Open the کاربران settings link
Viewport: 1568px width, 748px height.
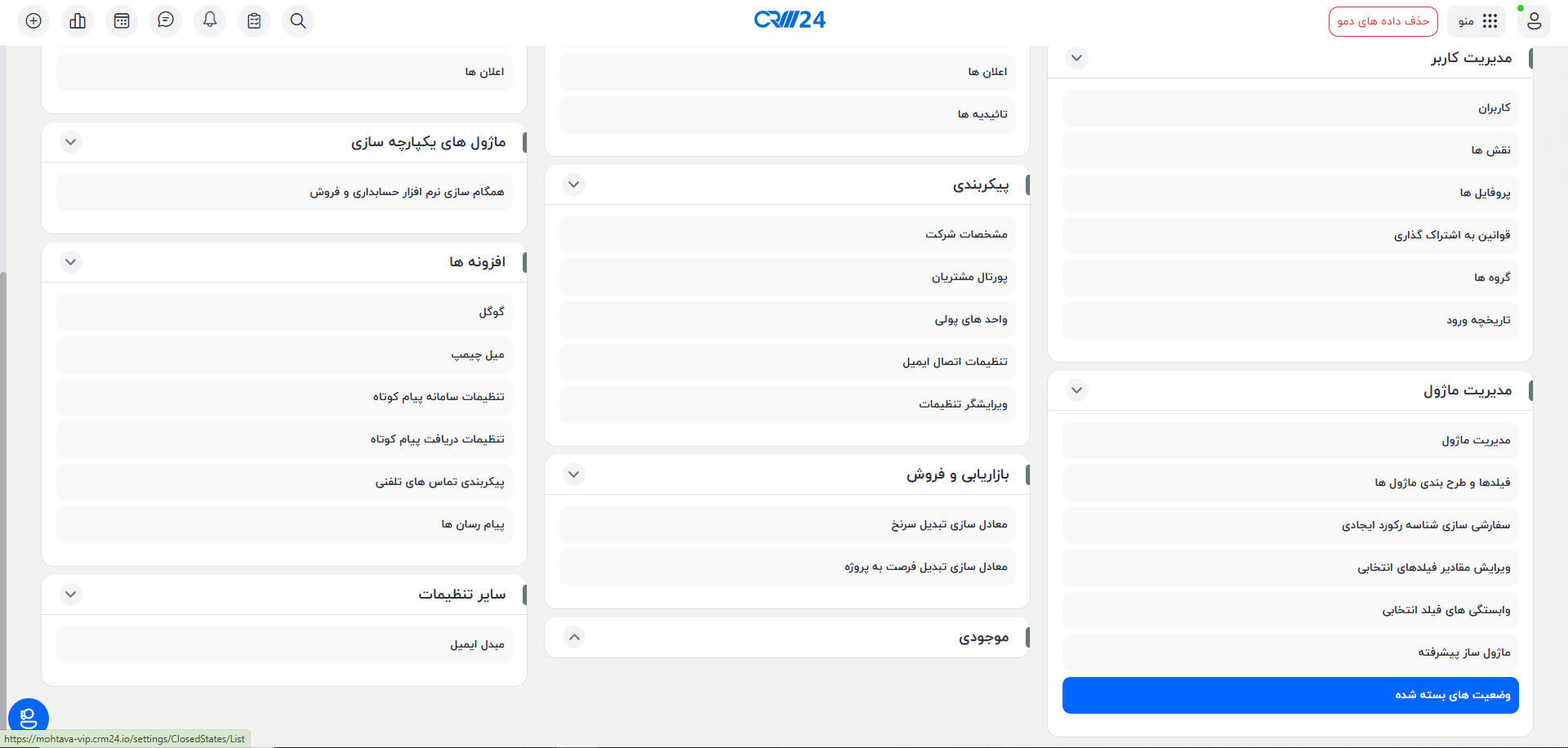1290,108
